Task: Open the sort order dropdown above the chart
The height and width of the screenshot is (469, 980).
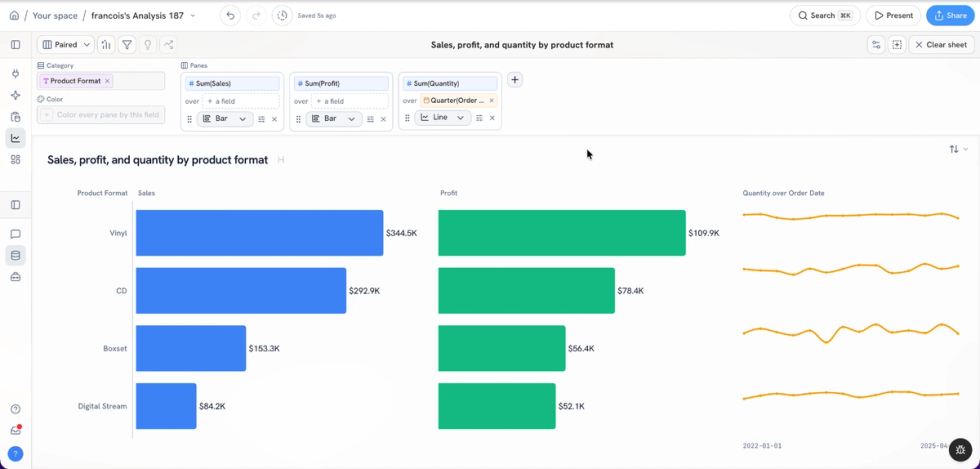Action: click(958, 149)
